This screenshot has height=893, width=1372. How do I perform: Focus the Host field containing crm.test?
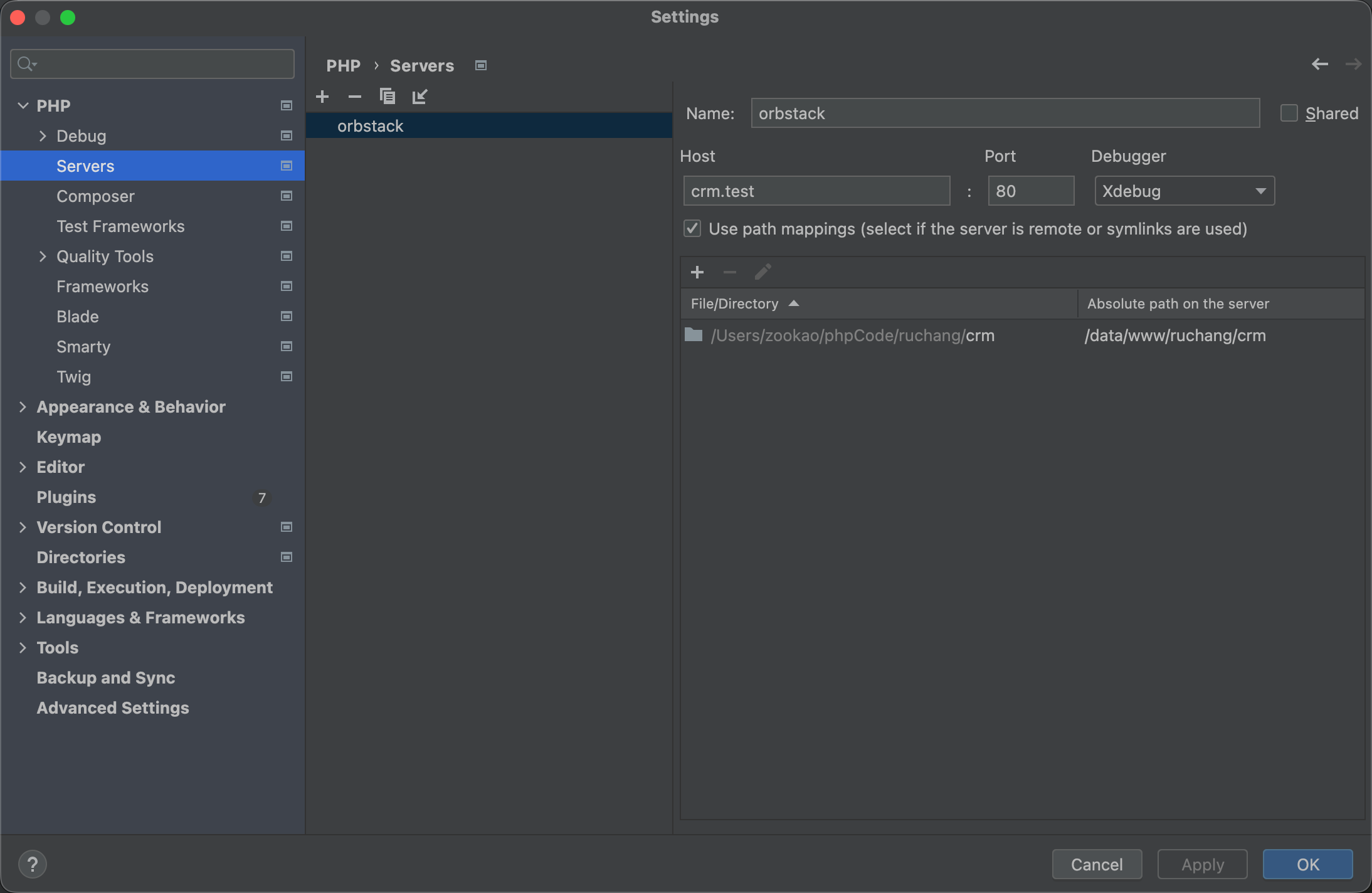(x=816, y=191)
